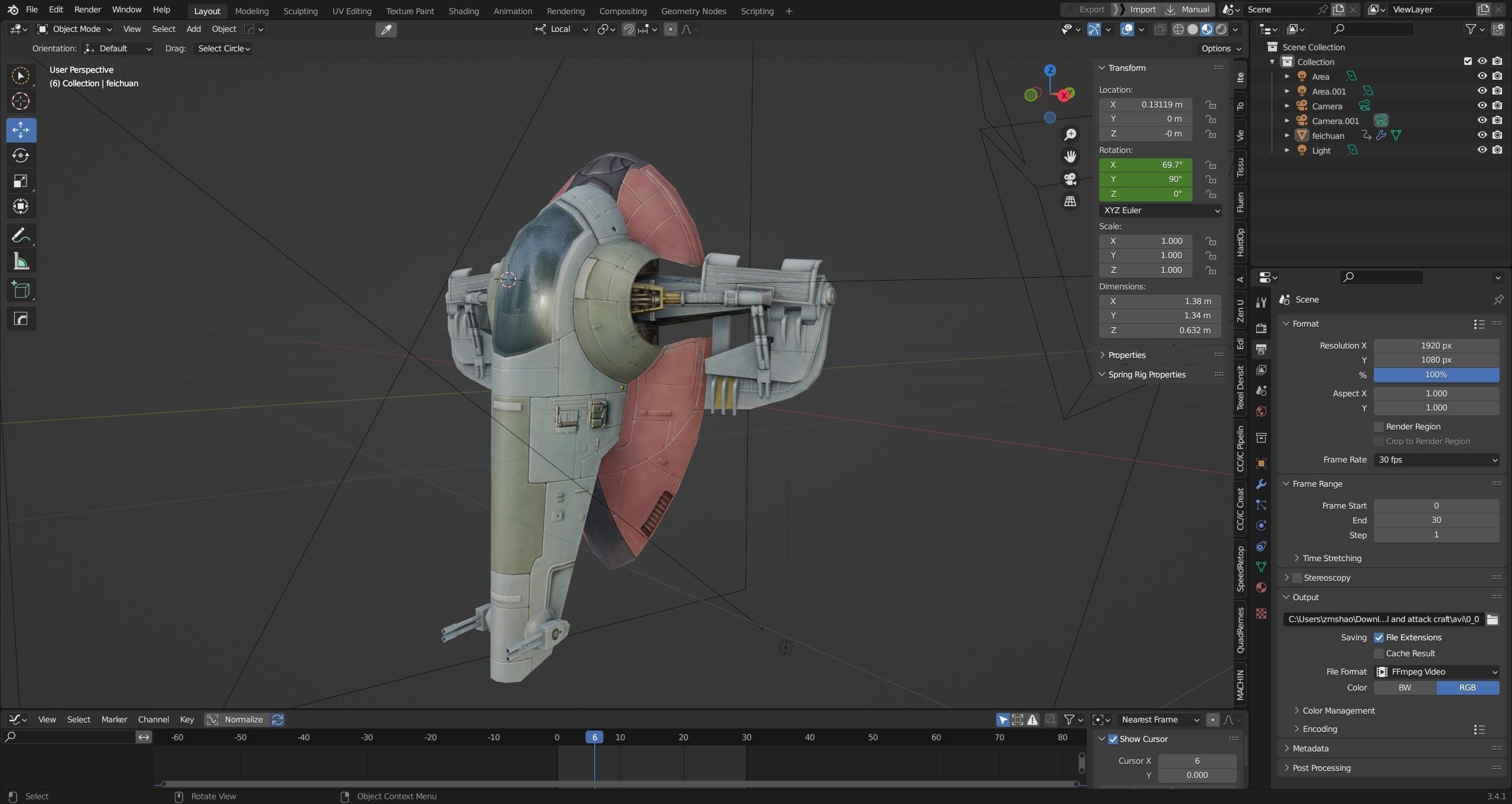
Task: Open the Material properties tab icon
Action: [x=1261, y=587]
